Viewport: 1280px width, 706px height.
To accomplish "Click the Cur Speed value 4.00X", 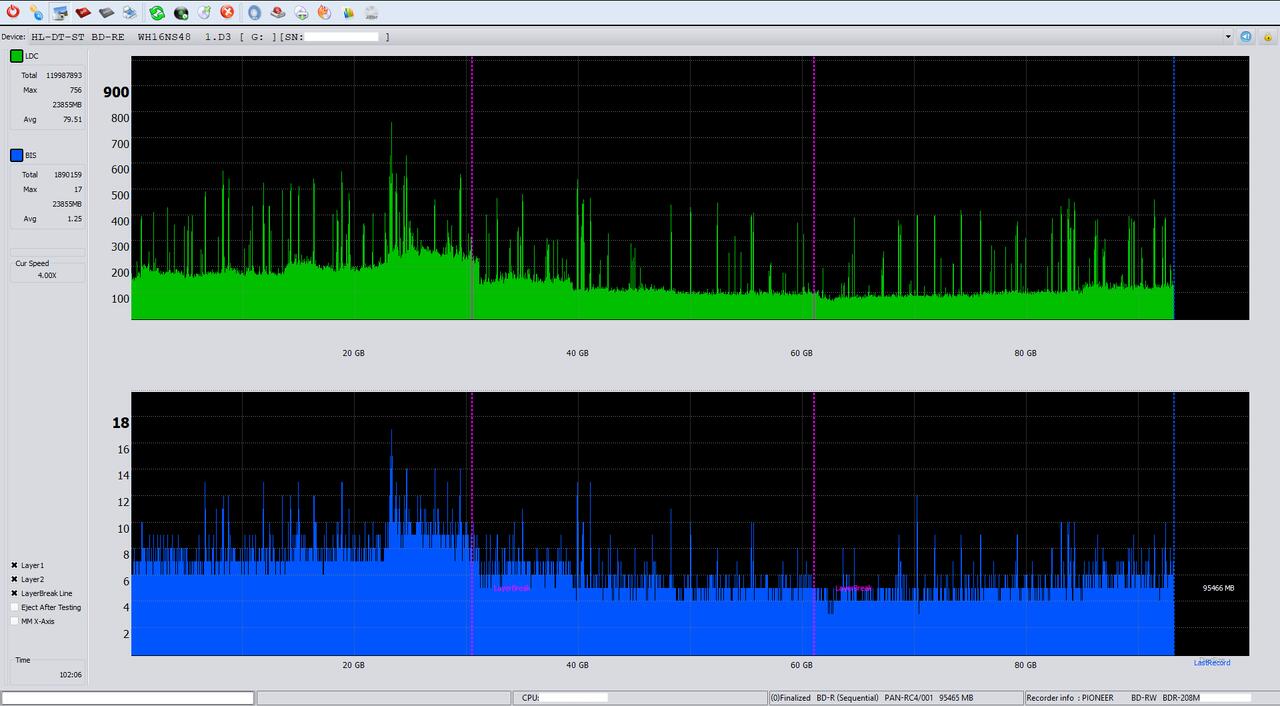I will (x=47, y=275).
